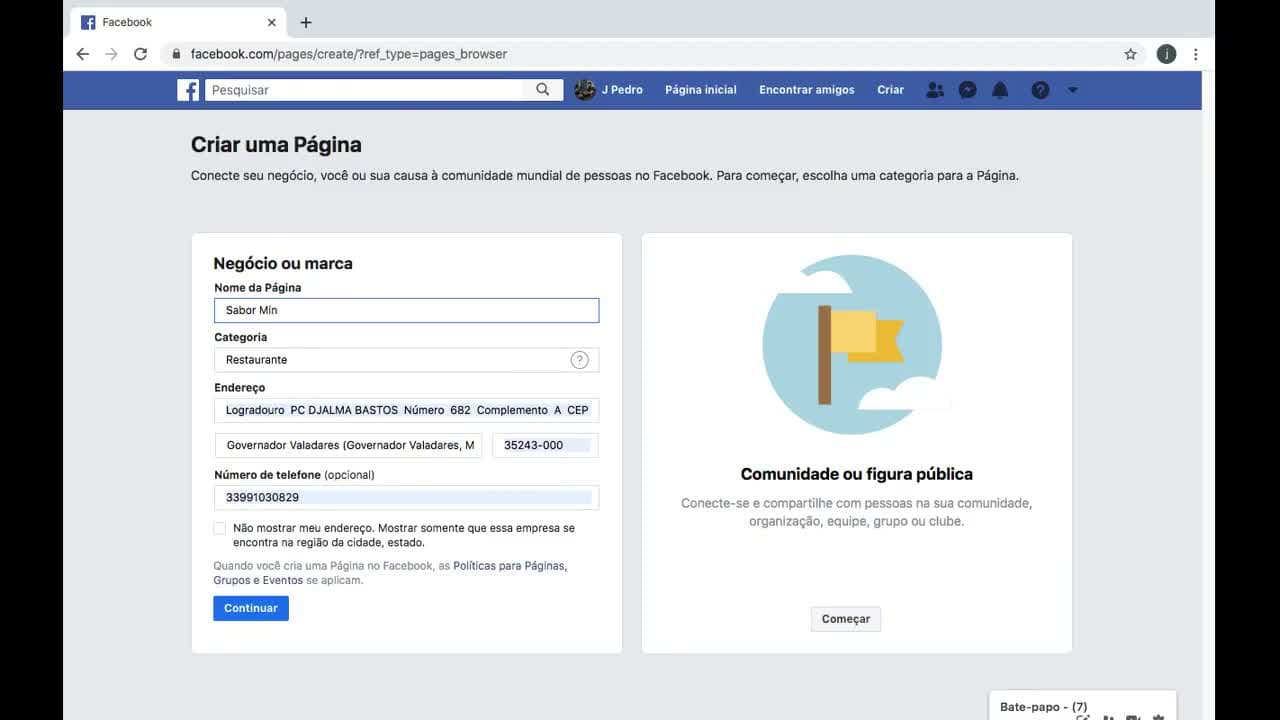Check 'Não mostrar meu endereço' checkbox

click(220, 528)
